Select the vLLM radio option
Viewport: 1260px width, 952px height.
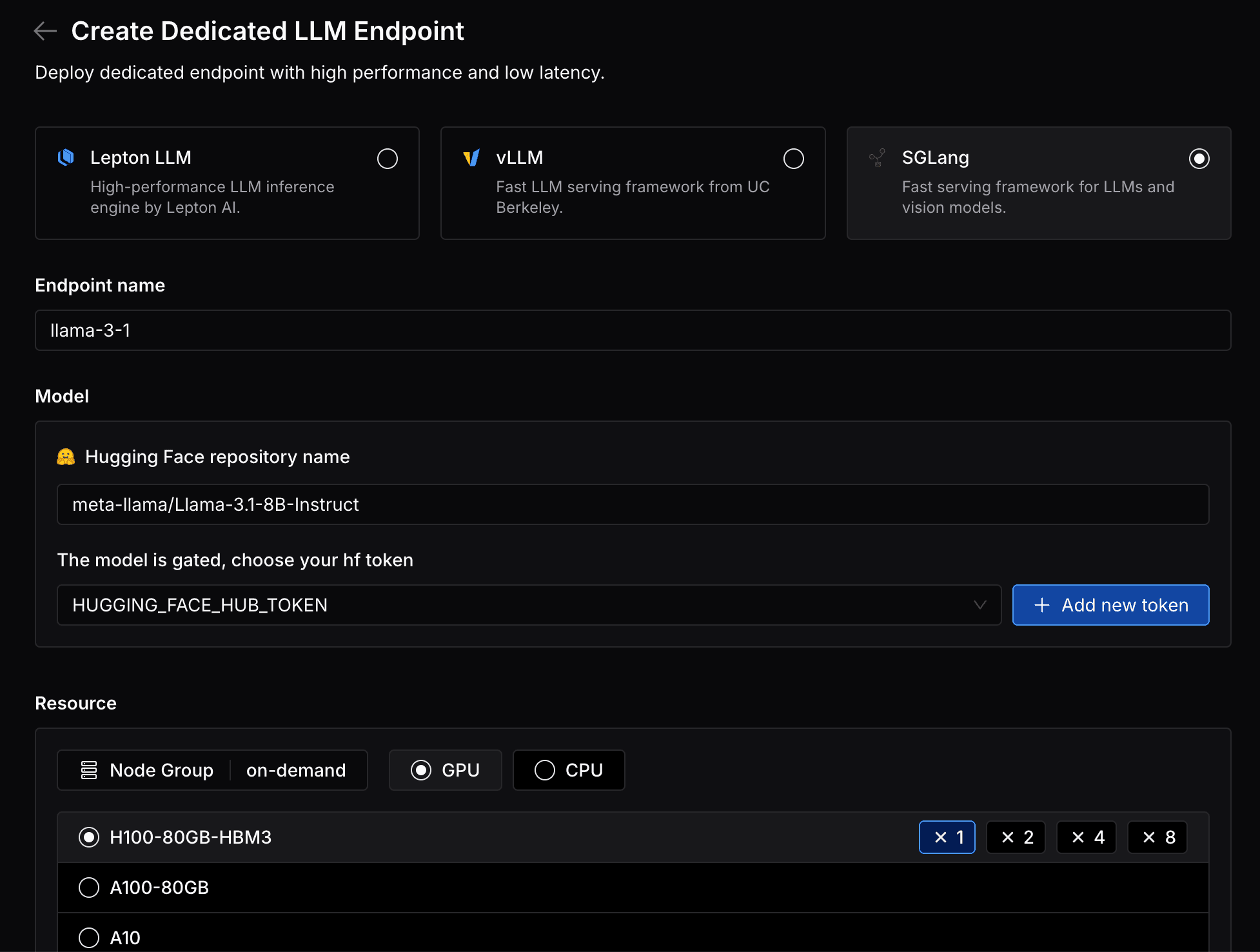794,159
